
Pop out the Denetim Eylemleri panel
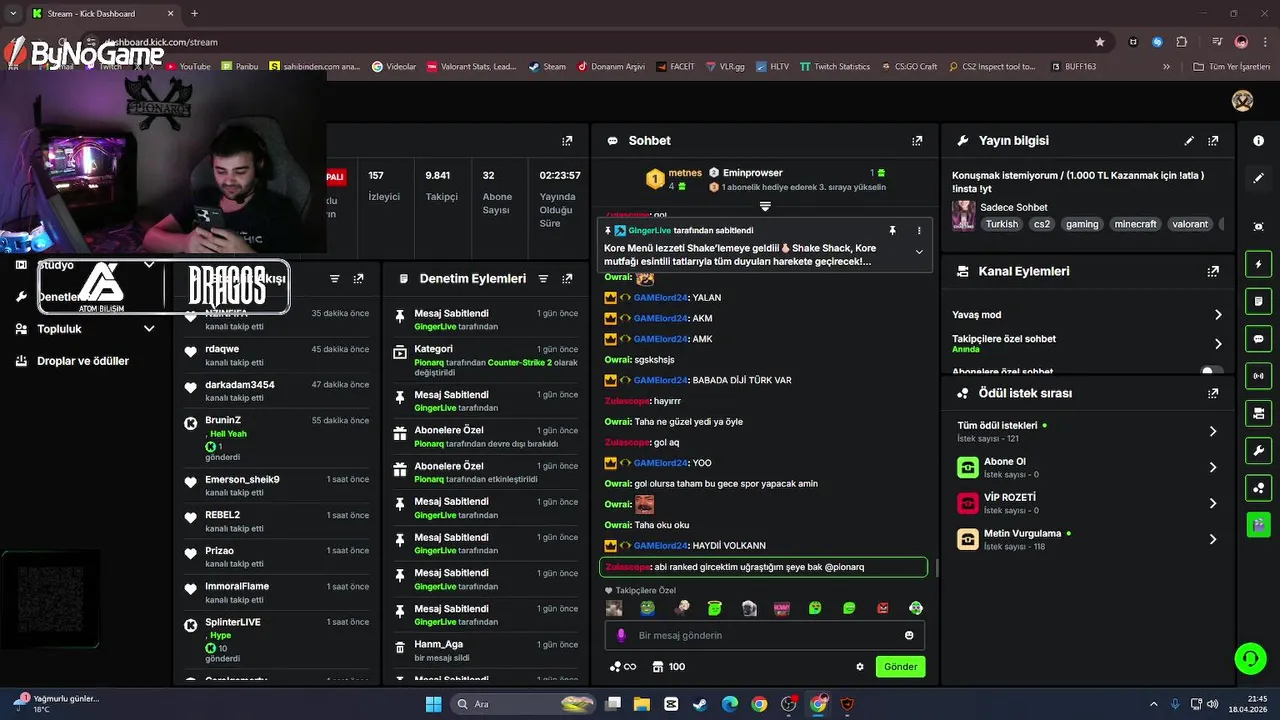(x=567, y=279)
